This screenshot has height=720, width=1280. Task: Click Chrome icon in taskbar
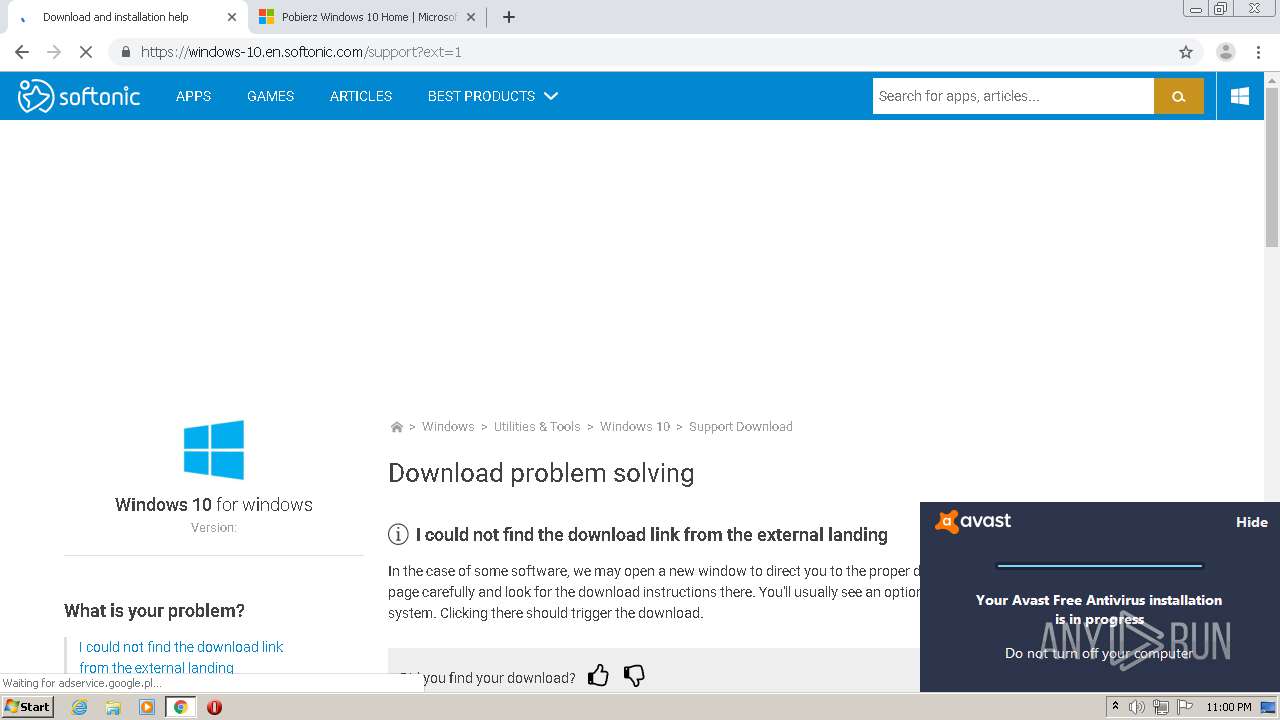(180, 707)
